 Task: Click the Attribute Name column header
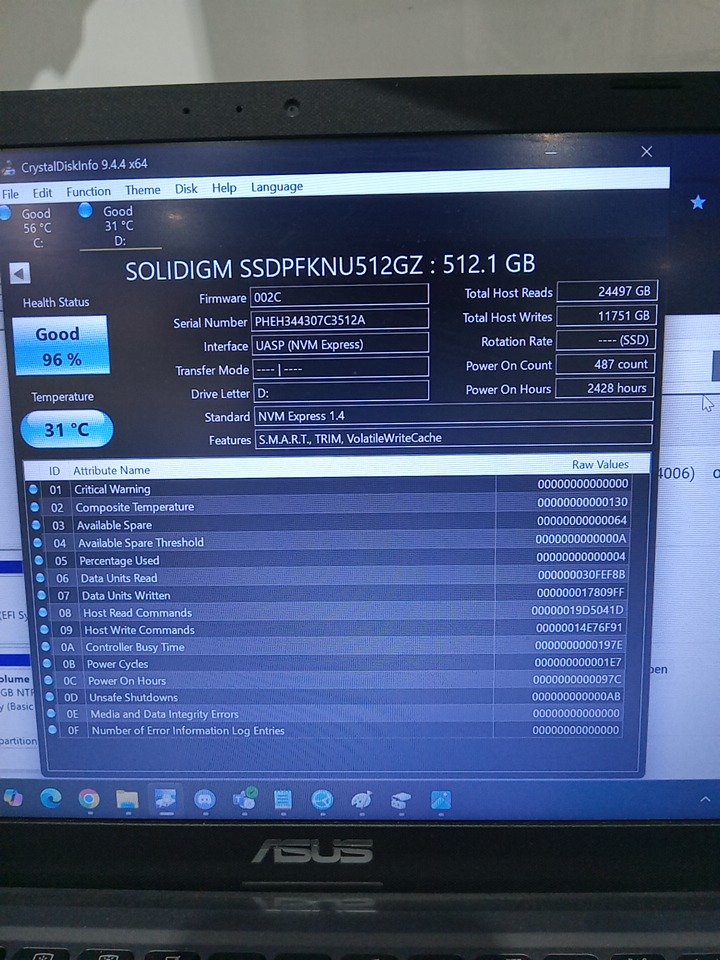tap(111, 470)
